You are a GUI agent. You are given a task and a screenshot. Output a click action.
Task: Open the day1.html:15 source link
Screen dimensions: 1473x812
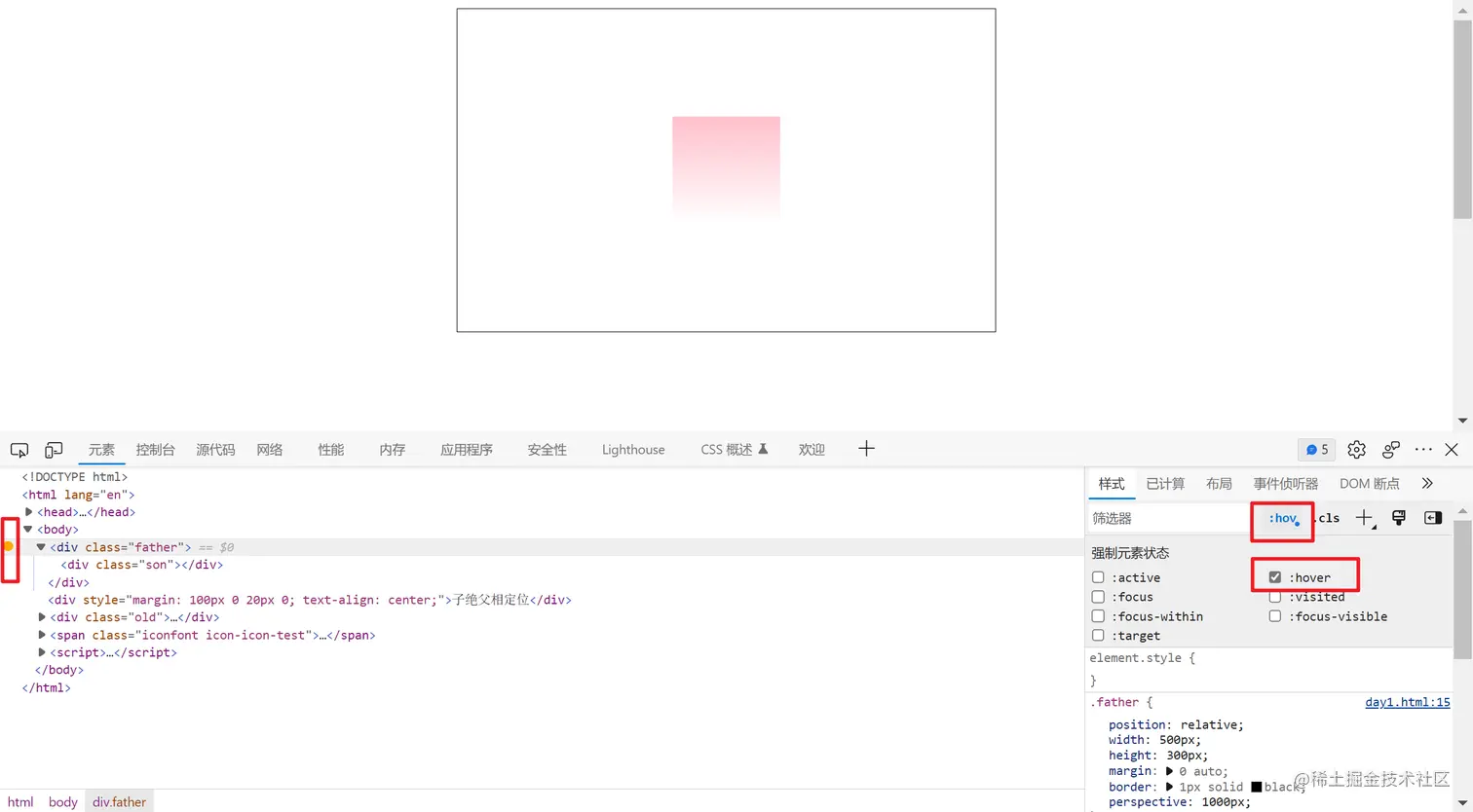[x=1408, y=702]
